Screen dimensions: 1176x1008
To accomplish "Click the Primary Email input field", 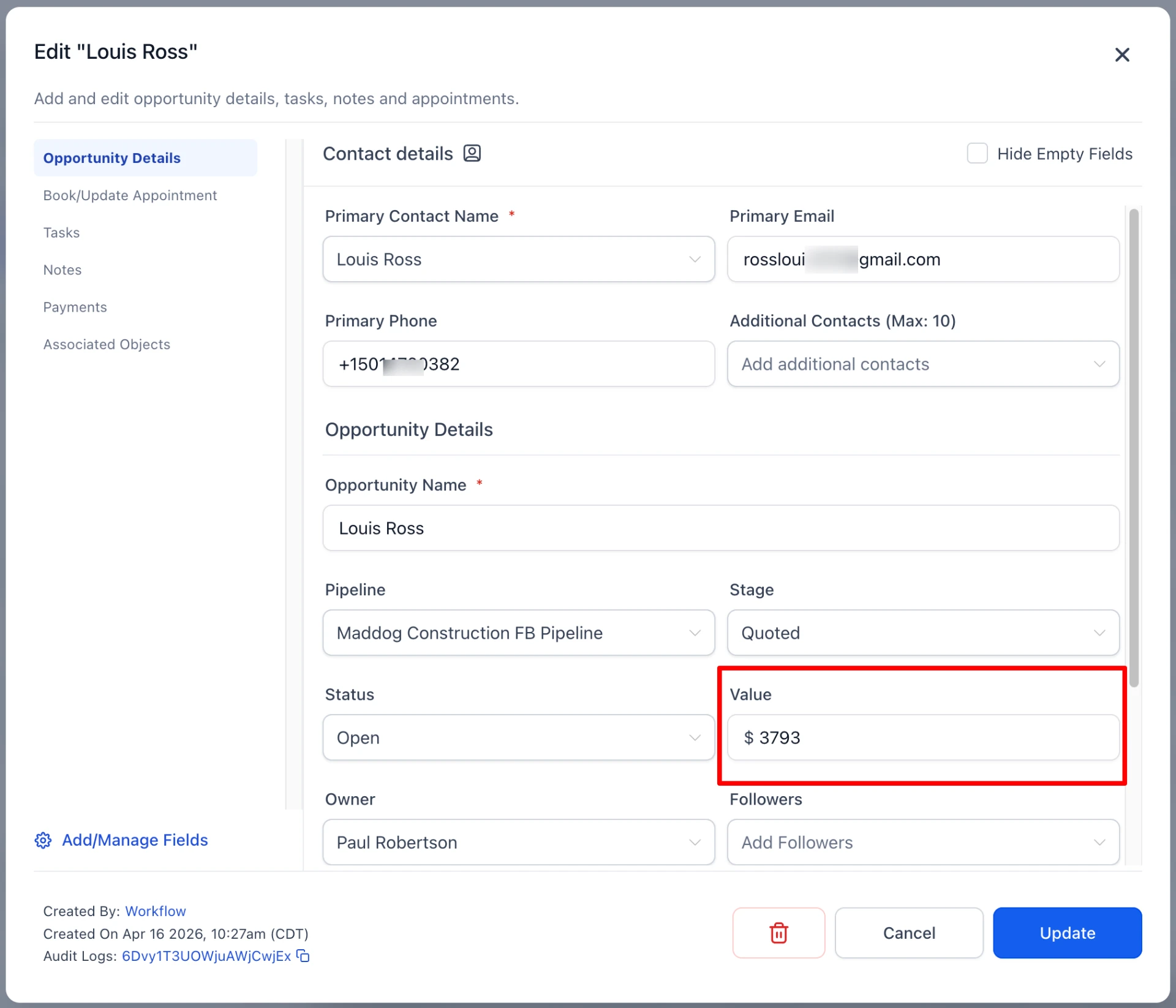I will coord(923,259).
